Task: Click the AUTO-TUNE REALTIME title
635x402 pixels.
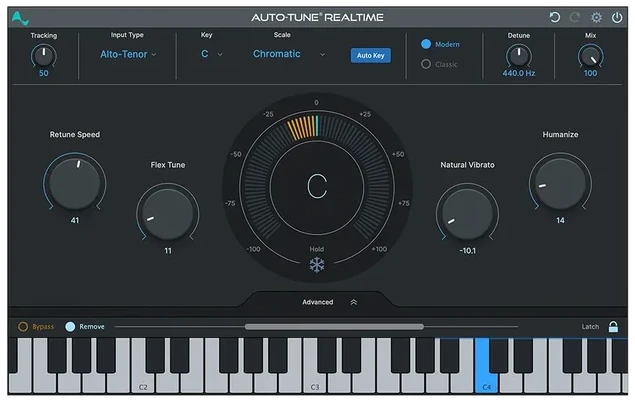Action: pyautogui.click(x=317, y=17)
